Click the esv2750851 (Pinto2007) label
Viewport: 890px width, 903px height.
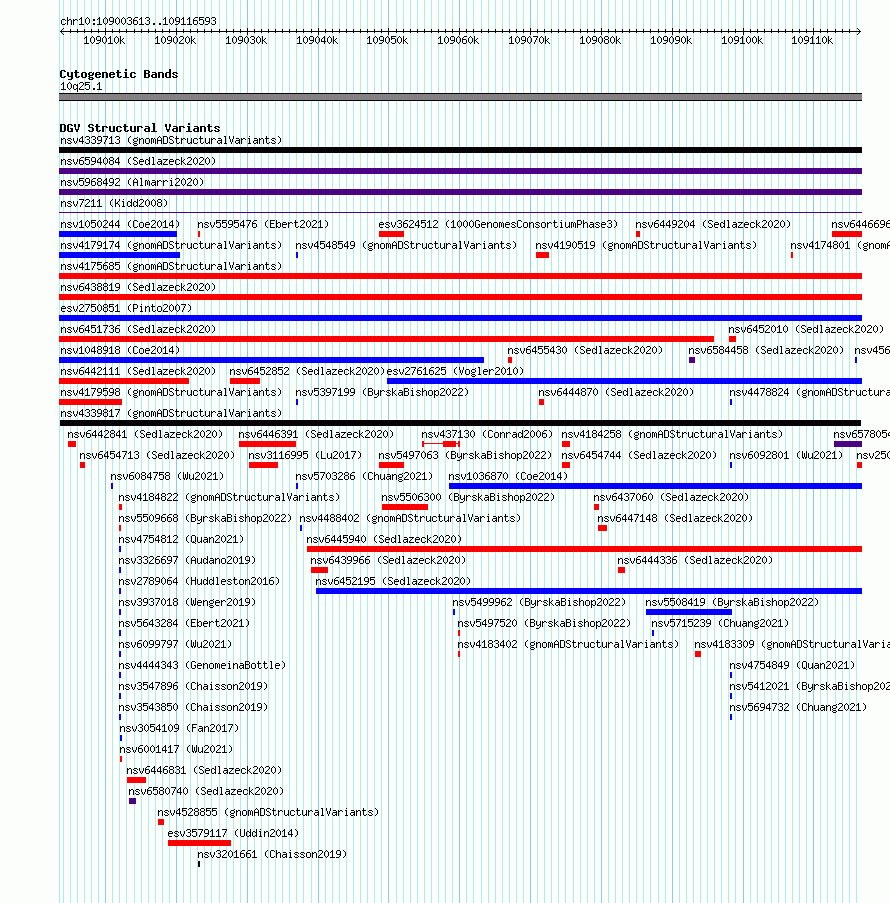pyautogui.click(x=126, y=309)
